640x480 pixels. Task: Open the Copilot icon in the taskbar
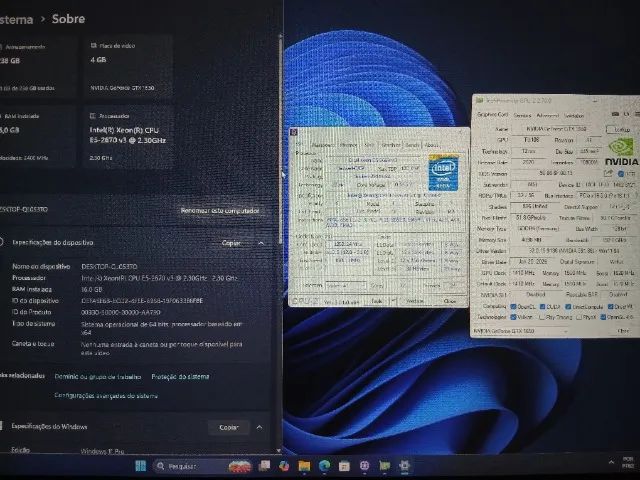pos(284,466)
